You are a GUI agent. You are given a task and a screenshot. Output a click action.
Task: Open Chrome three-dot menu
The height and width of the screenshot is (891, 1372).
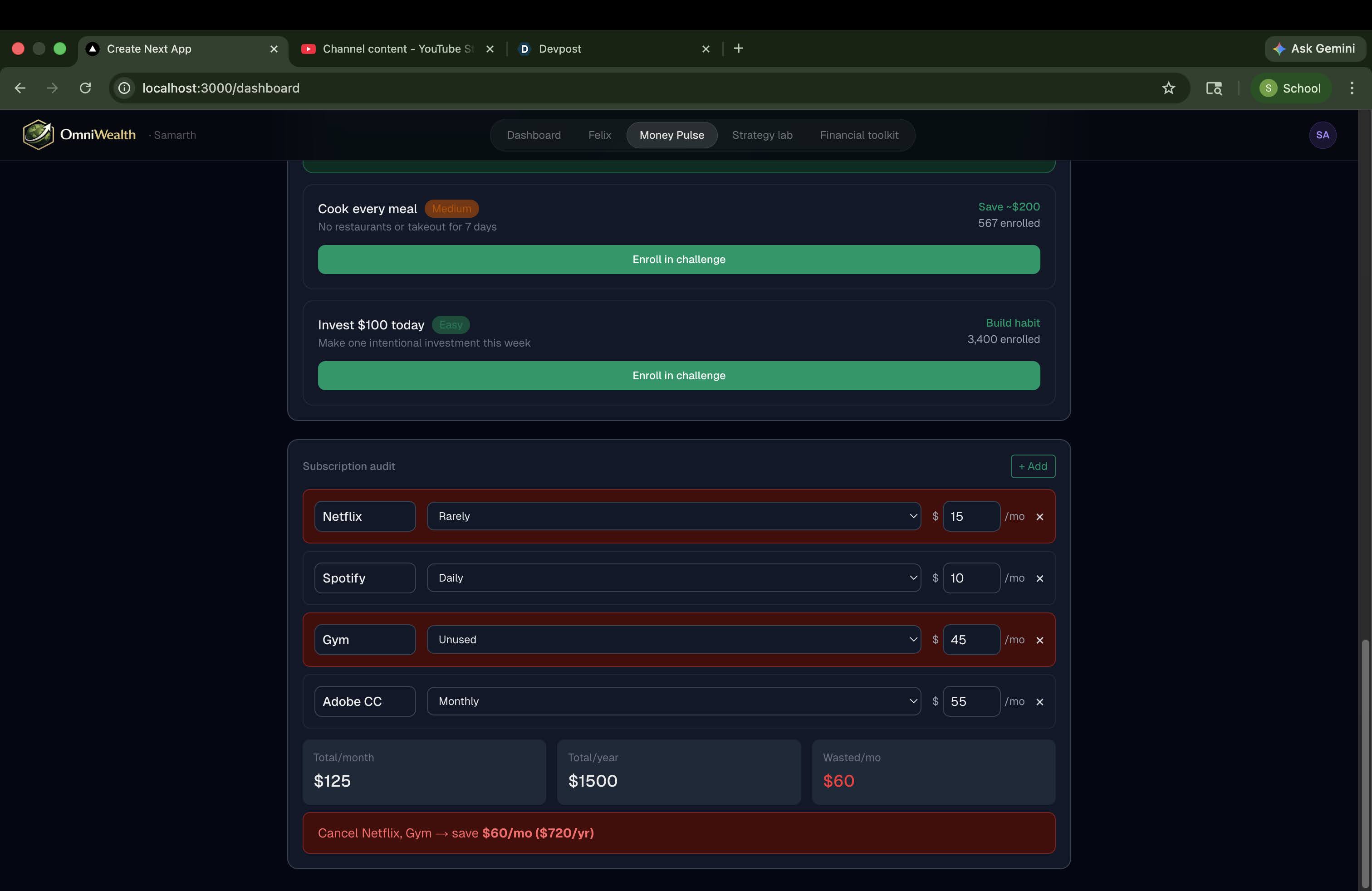tap(1351, 88)
